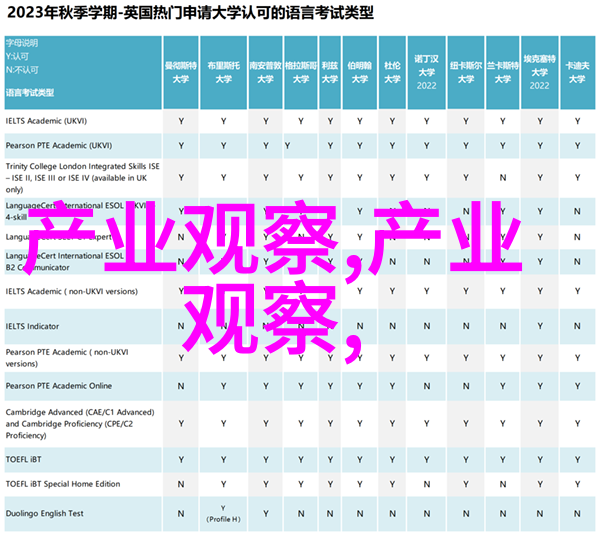The height and width of the screenshot is (536, 600).
Task: Click Duolingo row N under 卡迪夫大学
Action: (577, 513)
